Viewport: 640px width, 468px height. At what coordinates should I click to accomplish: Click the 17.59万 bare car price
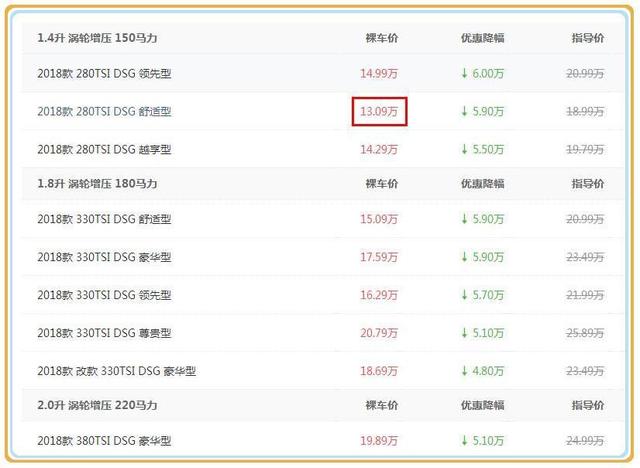coord(379,257)
